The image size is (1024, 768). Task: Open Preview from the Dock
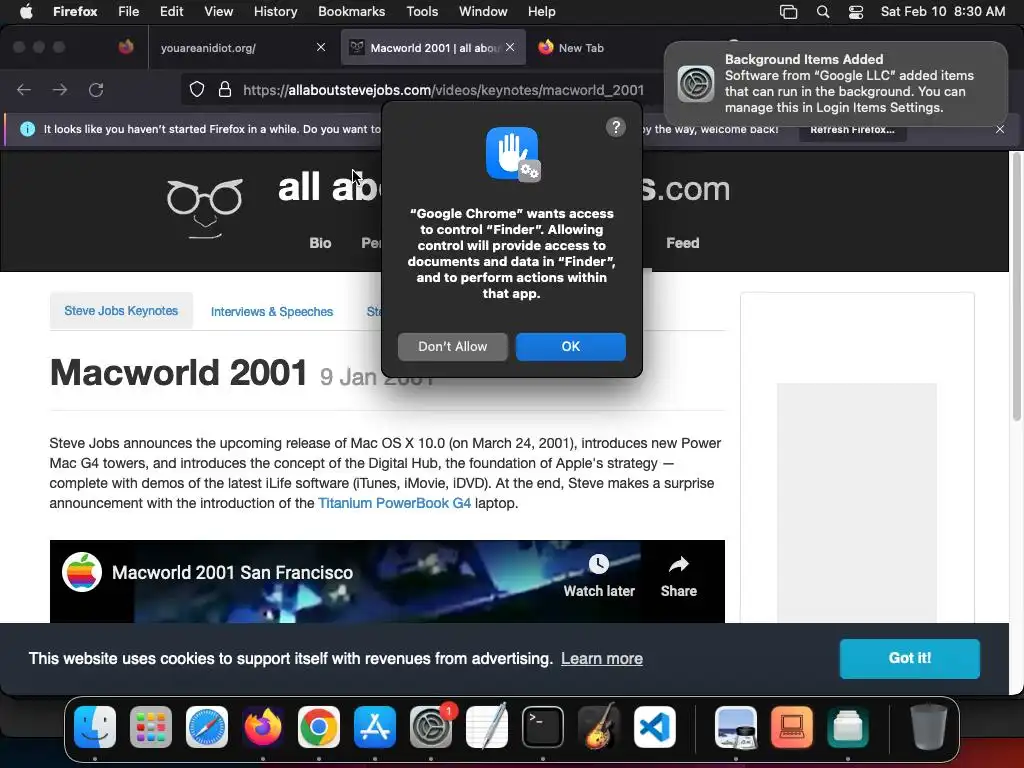(x=736, y=727)
